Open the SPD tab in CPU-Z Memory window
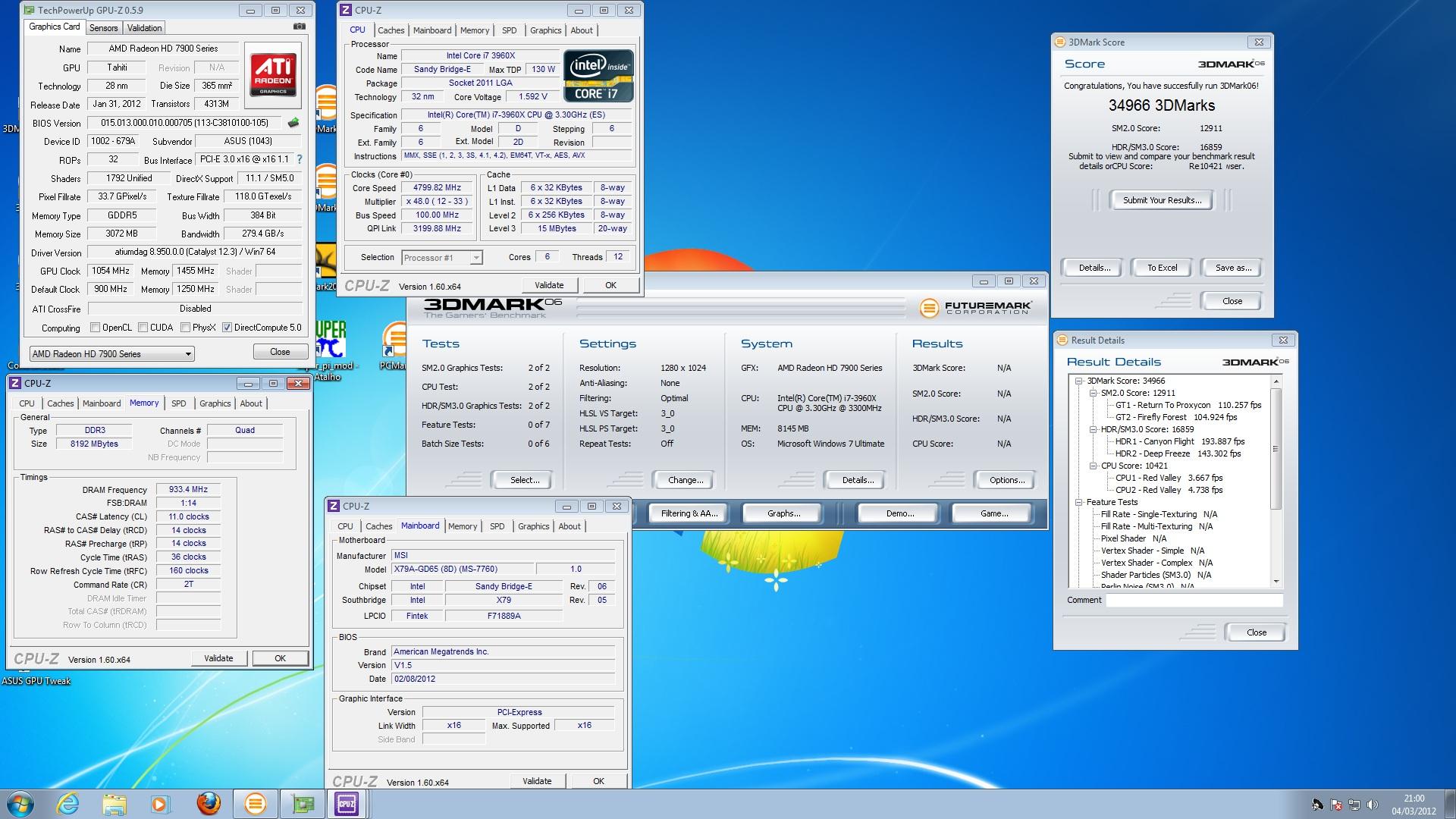Screen dimensions: 1456x819 coord(179,404)
